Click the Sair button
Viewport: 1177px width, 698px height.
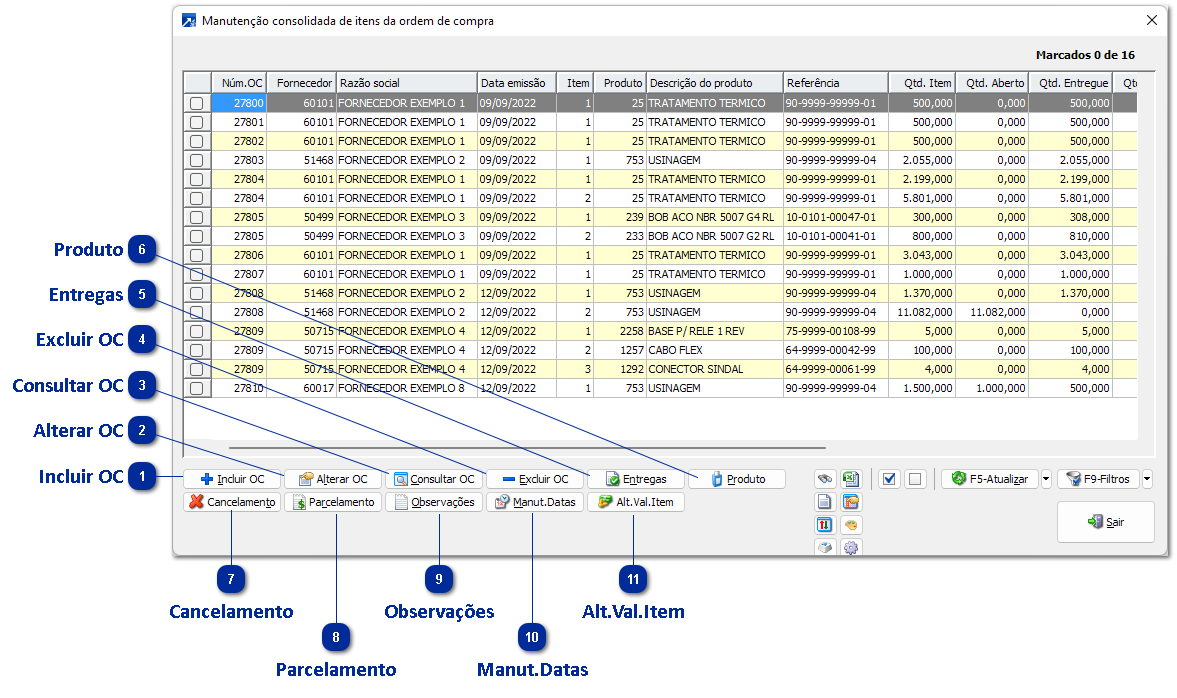click(1105, 522)
